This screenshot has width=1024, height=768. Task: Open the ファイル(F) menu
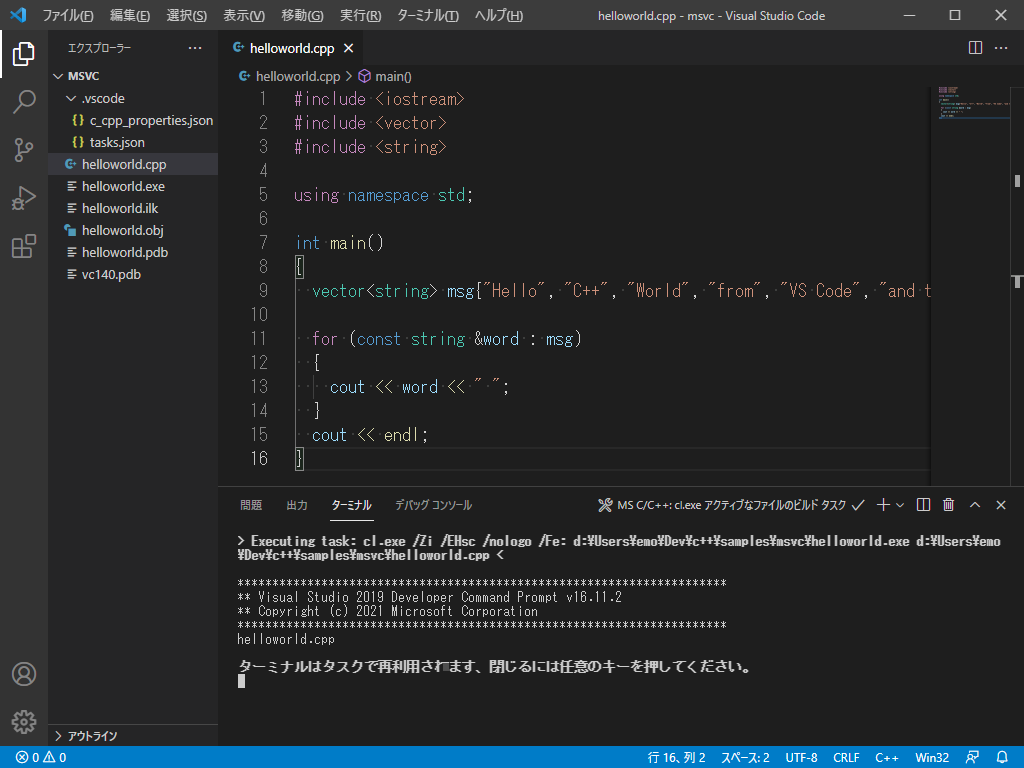click(x=68, y=15)
